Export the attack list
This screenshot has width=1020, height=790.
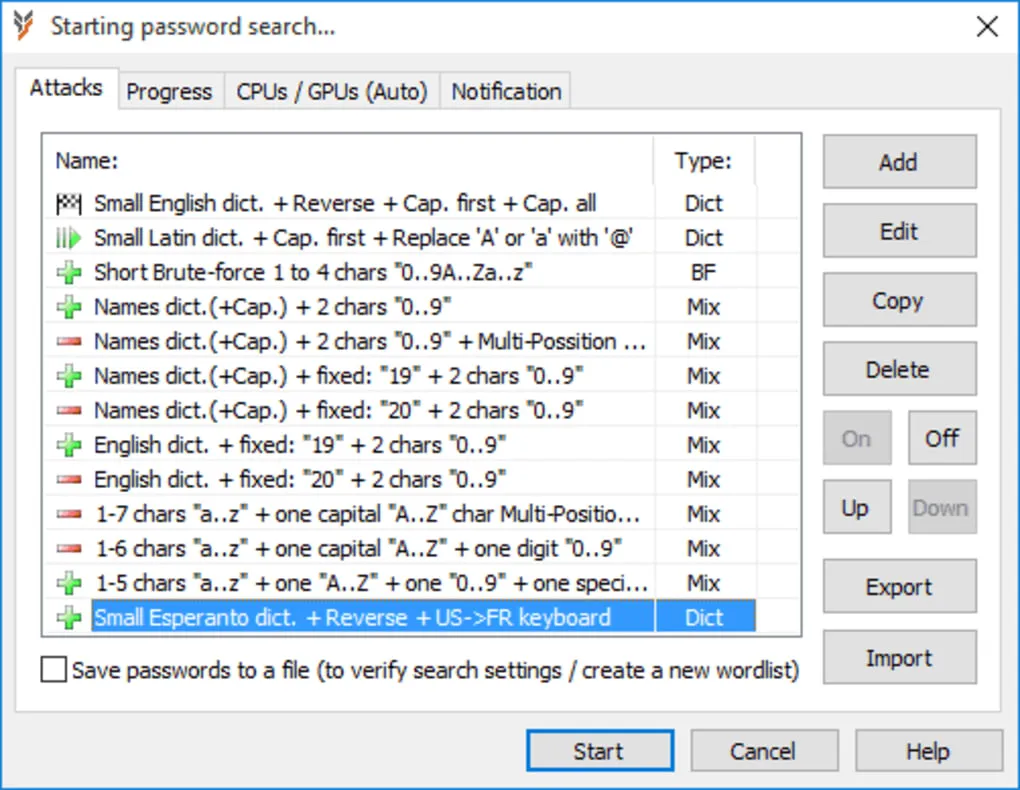point(898,587)
